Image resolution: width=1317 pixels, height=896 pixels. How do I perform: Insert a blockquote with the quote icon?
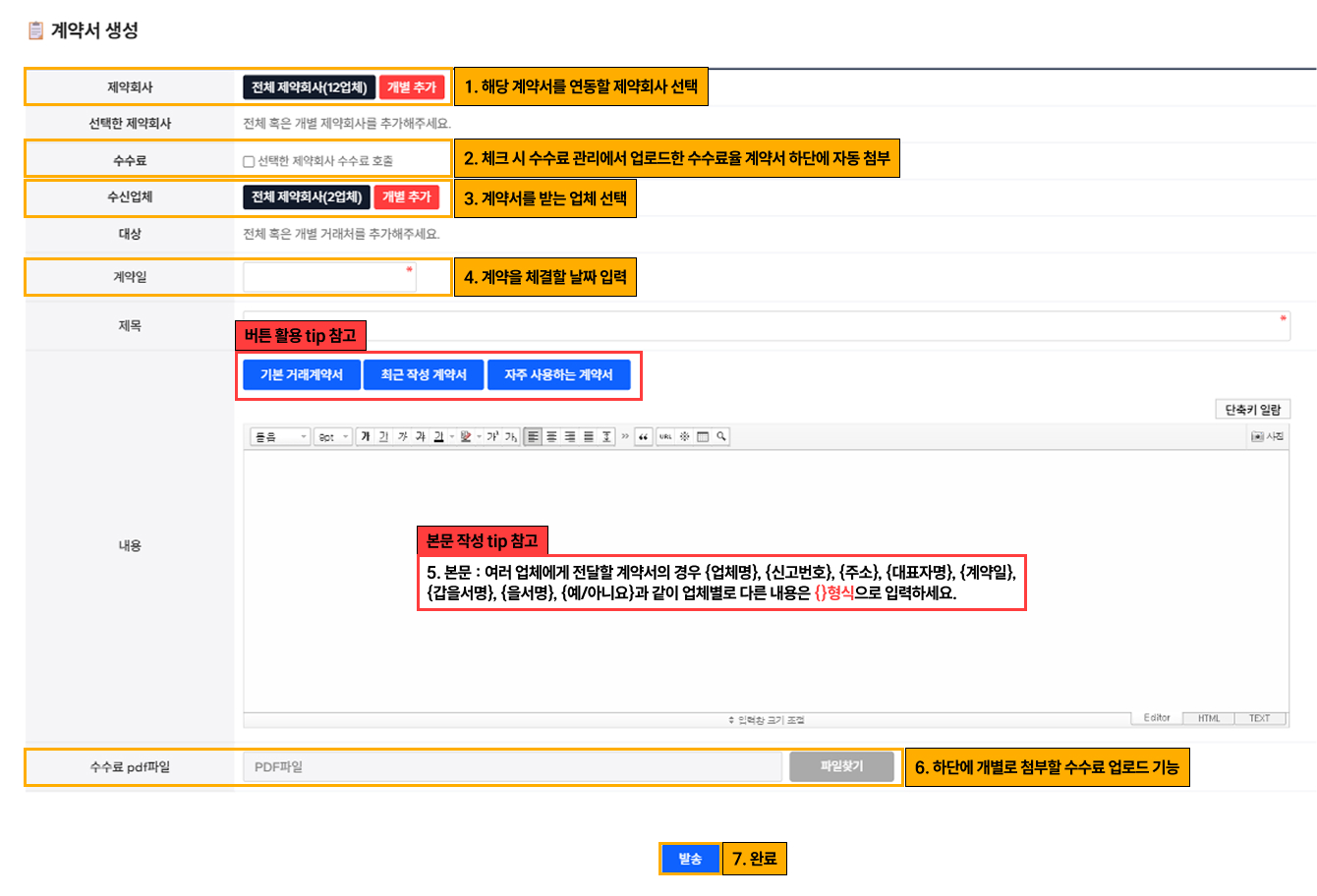(x=644, y=436)
